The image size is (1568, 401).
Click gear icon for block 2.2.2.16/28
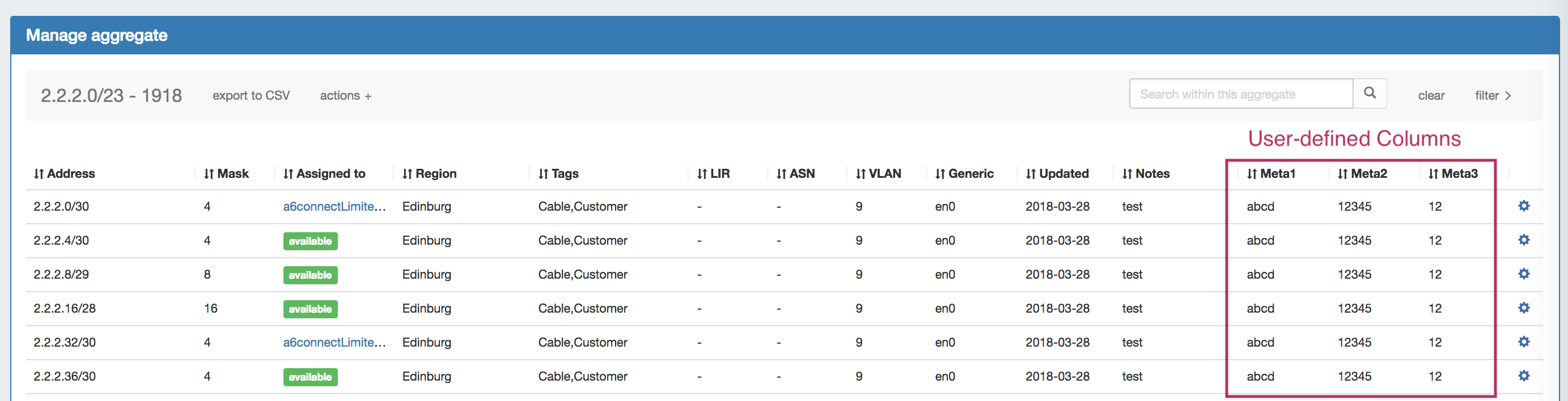click(1523, 308)
